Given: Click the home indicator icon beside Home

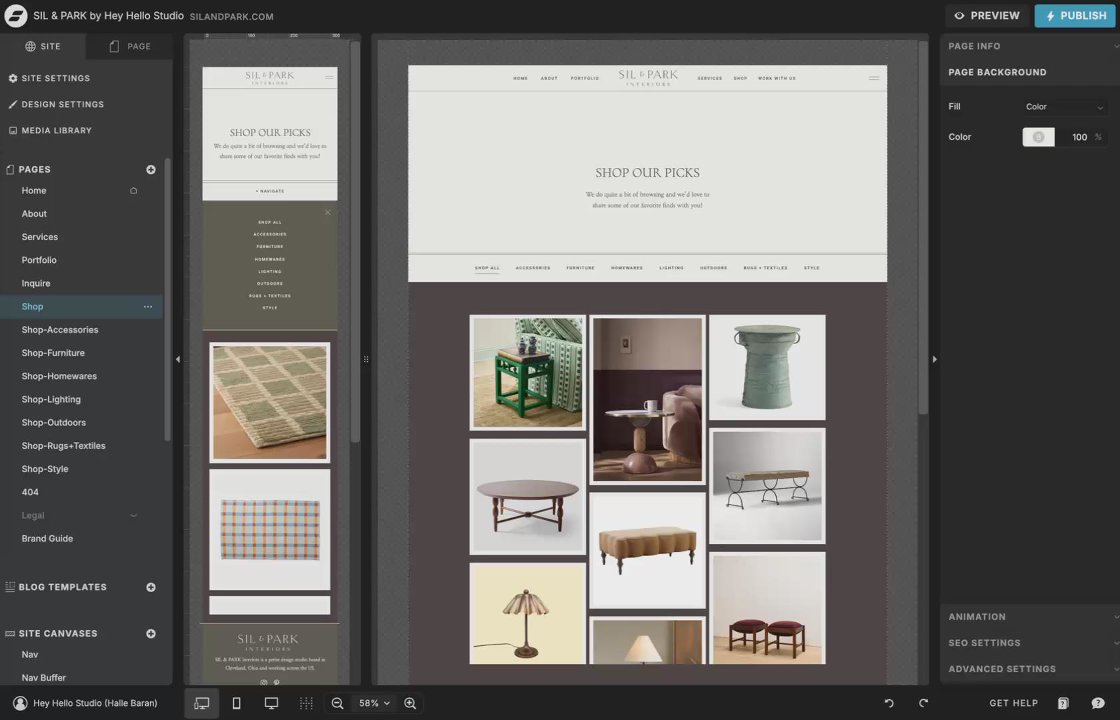Looking at the screenshot, I should click(x=134, y=191).
